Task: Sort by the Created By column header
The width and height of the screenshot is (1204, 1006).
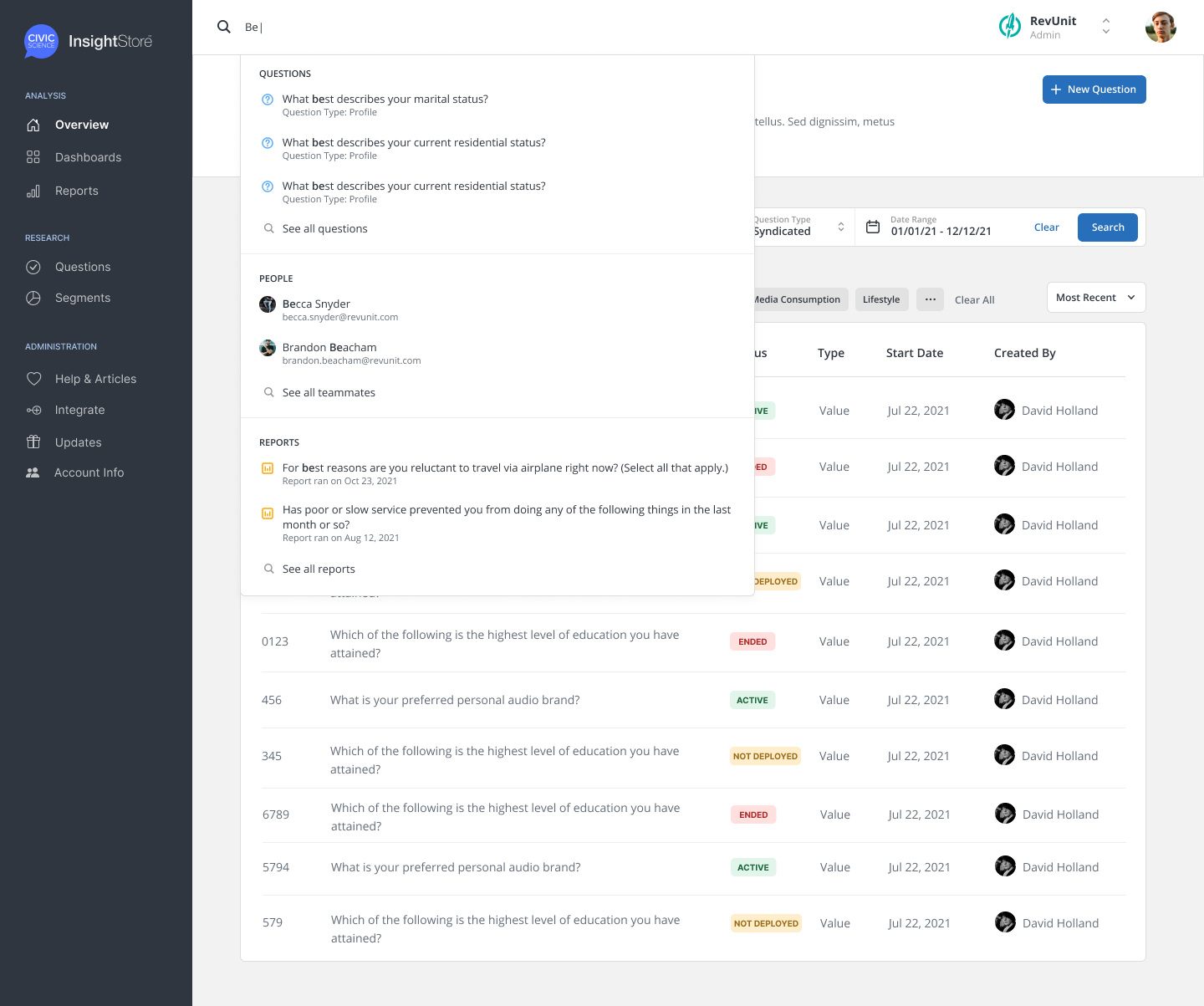Action: [1024, 353]
